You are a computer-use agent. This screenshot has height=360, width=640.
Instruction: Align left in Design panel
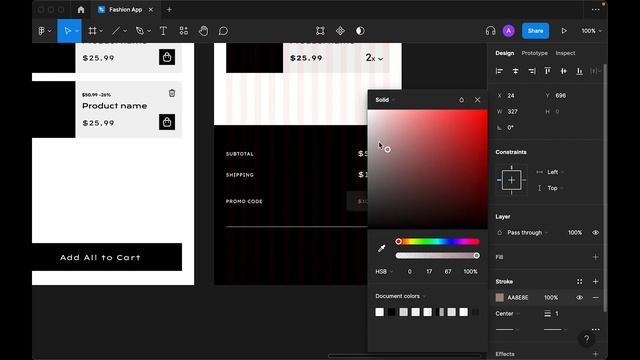click(x=499, y=71)
